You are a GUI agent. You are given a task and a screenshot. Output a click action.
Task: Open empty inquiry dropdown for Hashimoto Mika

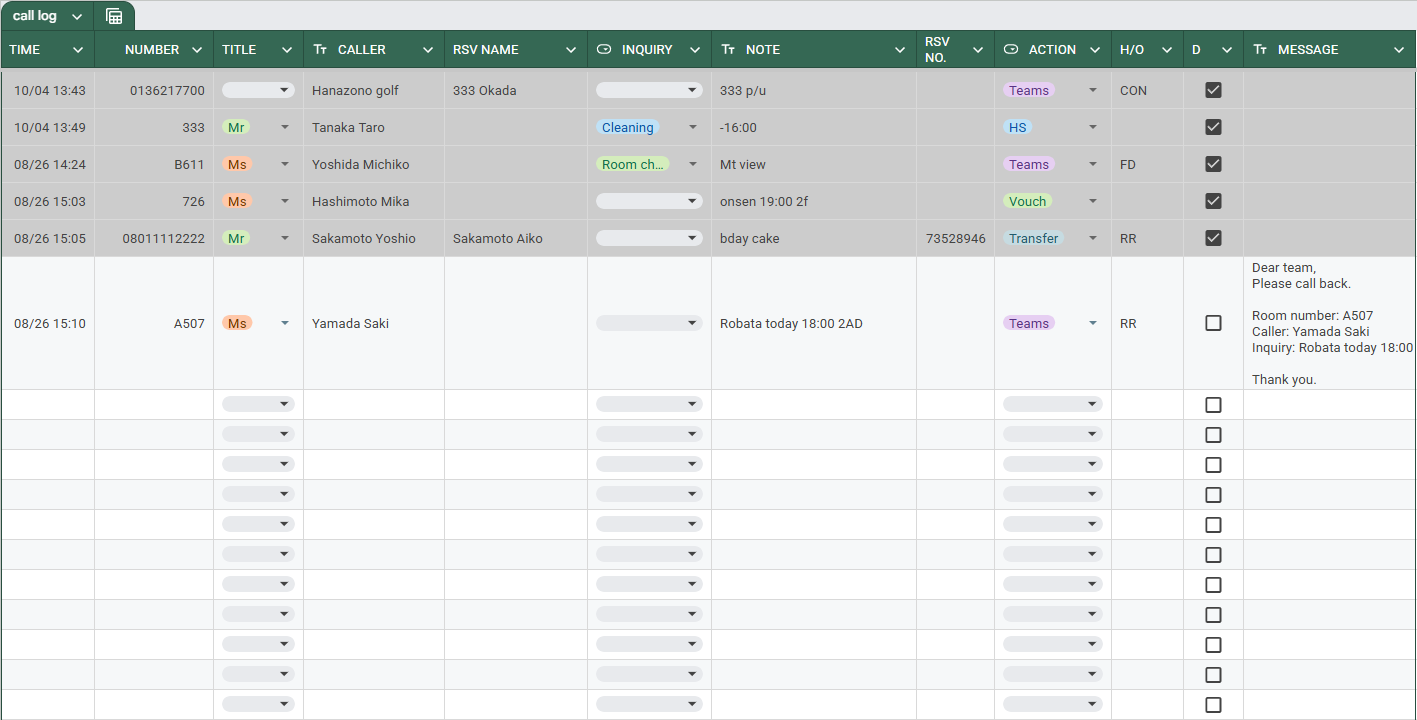(649, 201)
